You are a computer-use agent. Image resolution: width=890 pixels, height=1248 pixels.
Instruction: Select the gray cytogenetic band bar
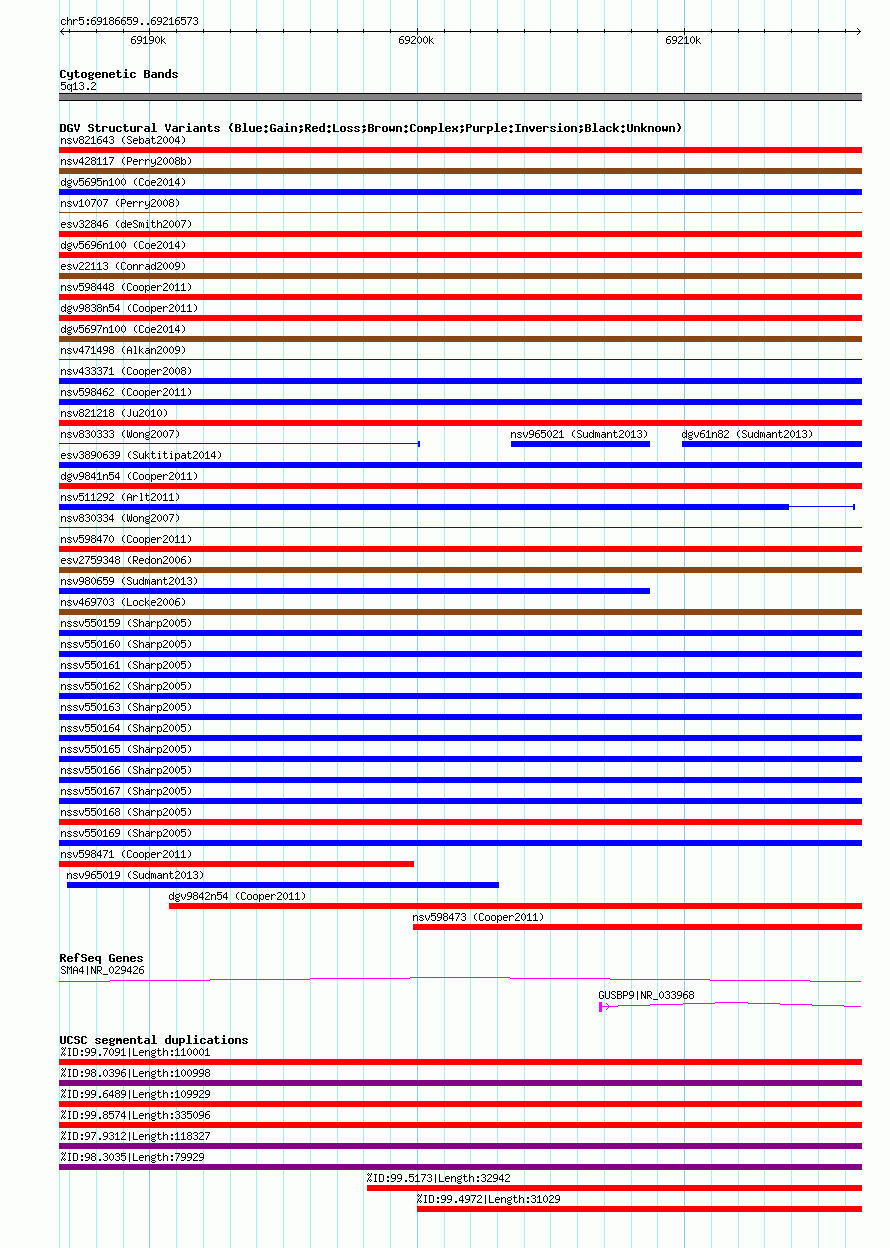(x=460, y=97)
